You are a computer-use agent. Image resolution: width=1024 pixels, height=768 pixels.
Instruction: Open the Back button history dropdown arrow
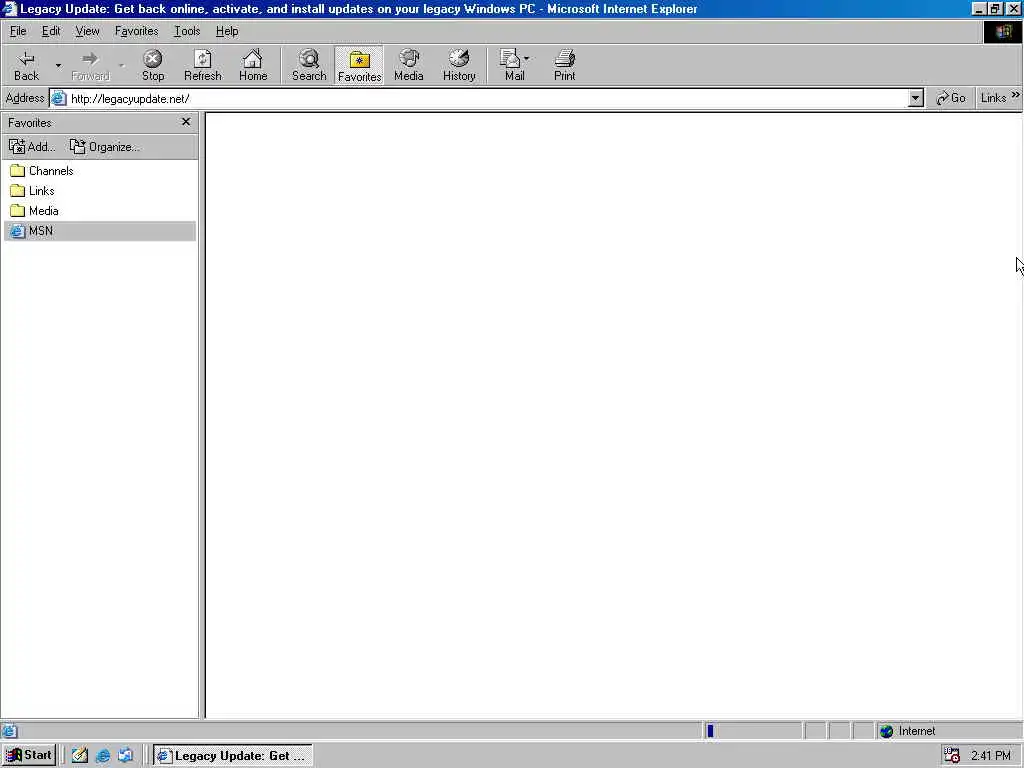click(x=57, y=65)
